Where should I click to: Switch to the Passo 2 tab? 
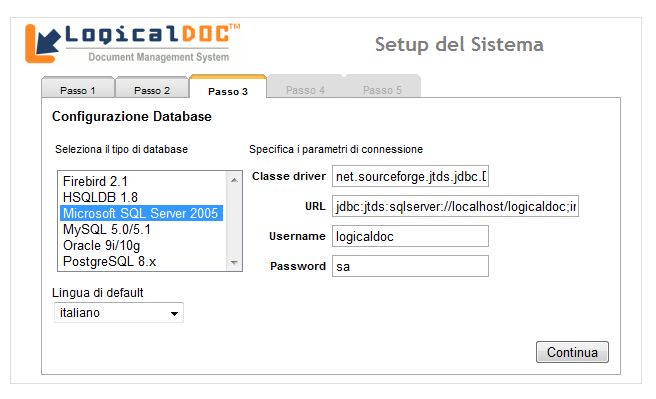click(x=152, y=89)
